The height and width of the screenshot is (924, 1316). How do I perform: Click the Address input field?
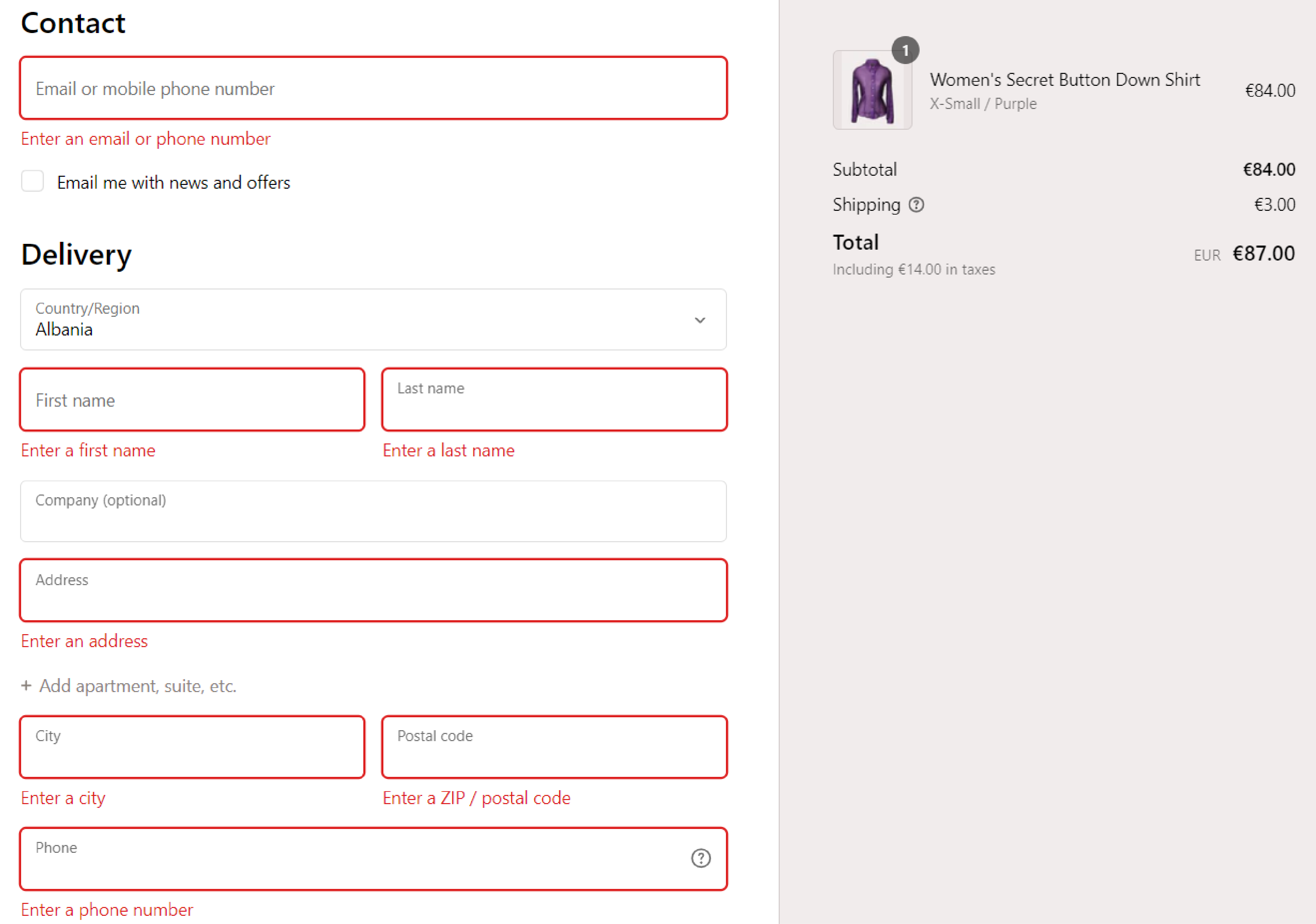372,590
